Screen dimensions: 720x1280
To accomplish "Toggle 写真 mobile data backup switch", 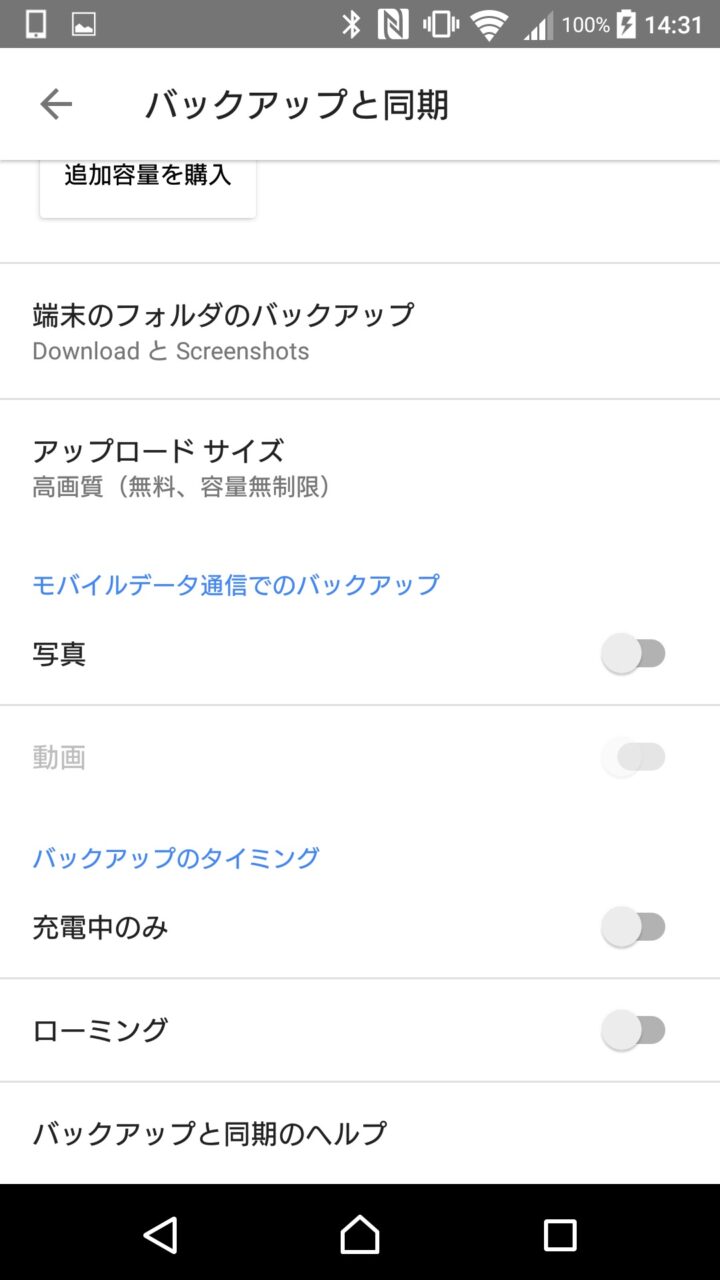I will (x=634, y=654).
